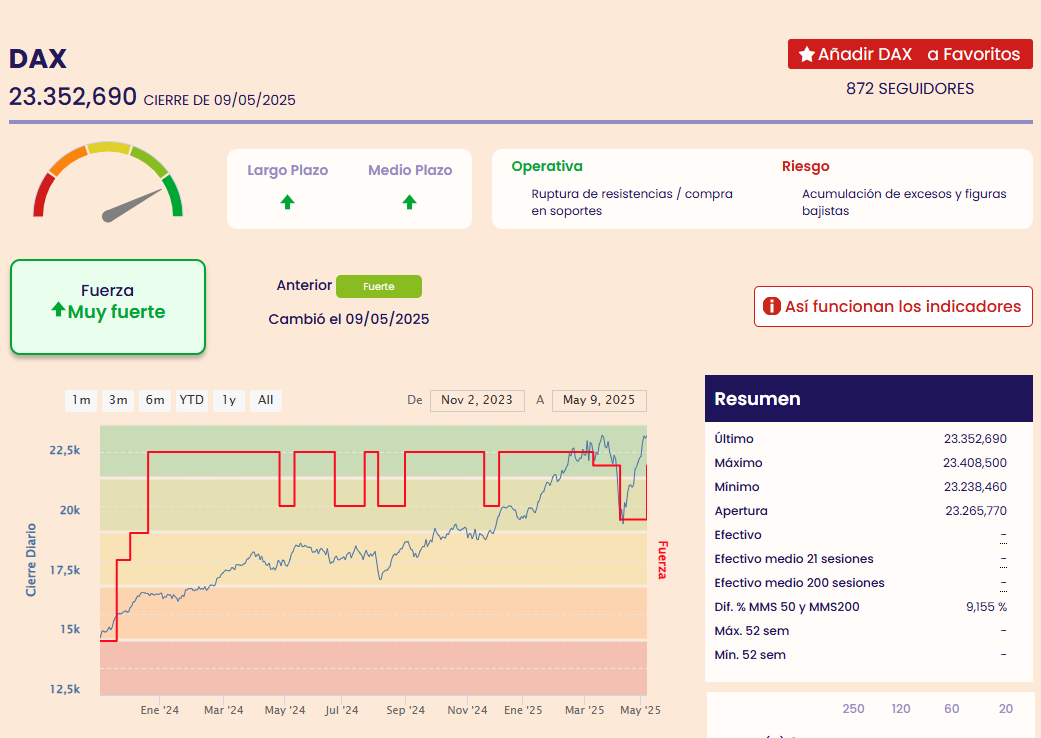Click the Máximo value 23.408,500
Image resolution: width=1041 pixels, height=738 pixels.
[x=975, y=463]
